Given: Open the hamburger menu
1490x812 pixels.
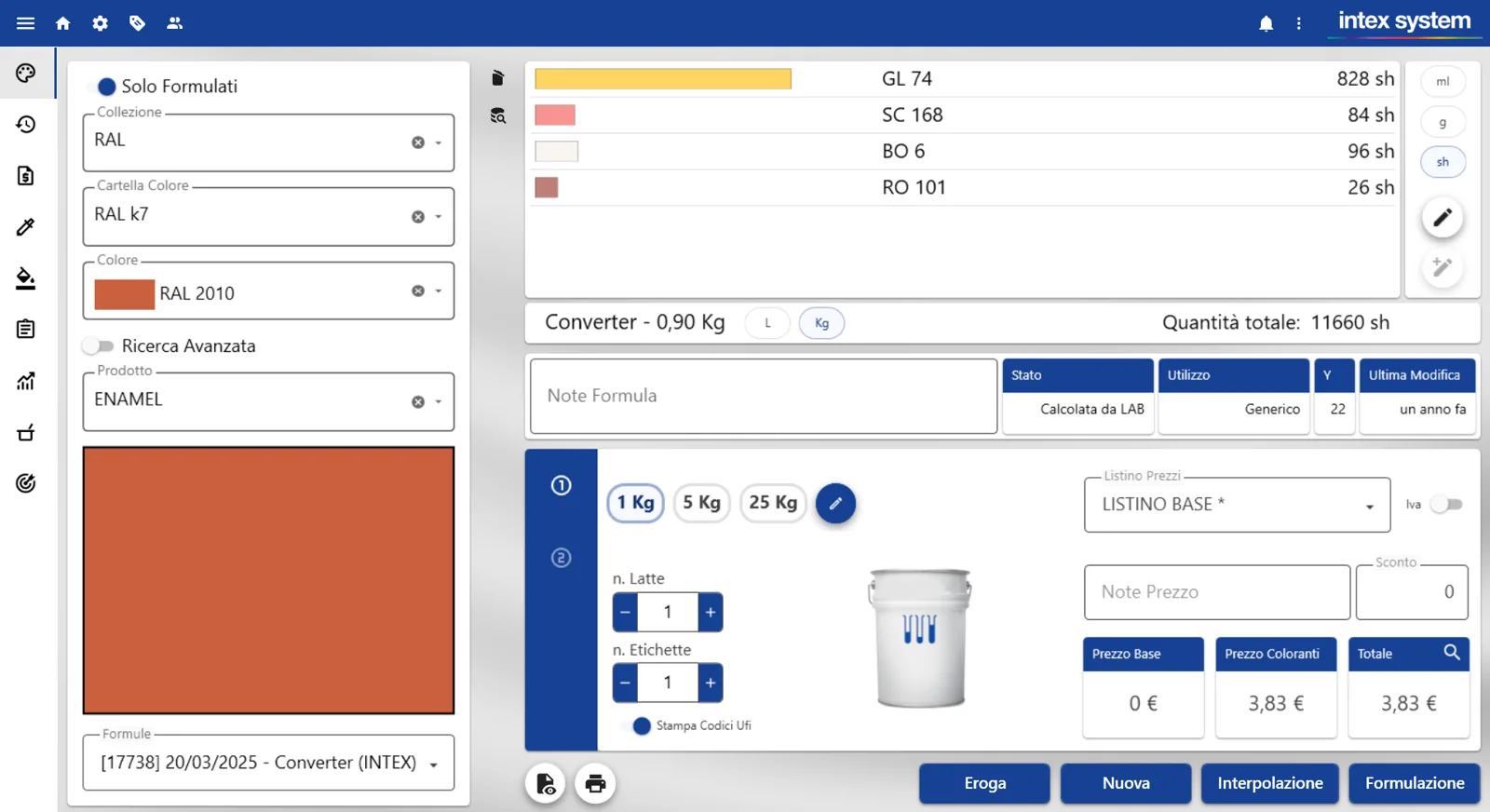Looking at the screenshot, I should [x=25, y=23].
